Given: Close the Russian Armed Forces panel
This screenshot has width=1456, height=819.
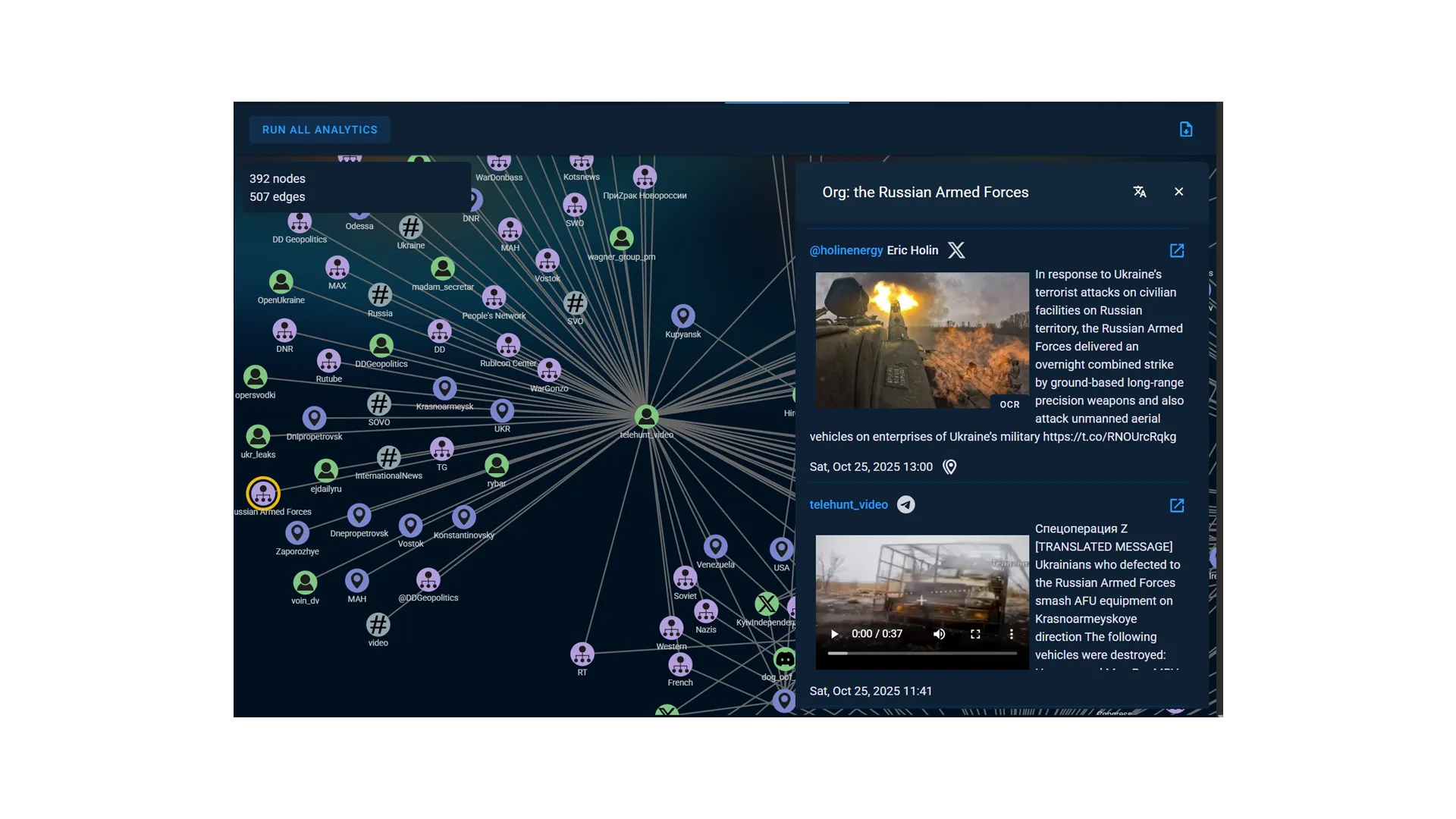Looking at the screenshot, I should click(1178, 192).
